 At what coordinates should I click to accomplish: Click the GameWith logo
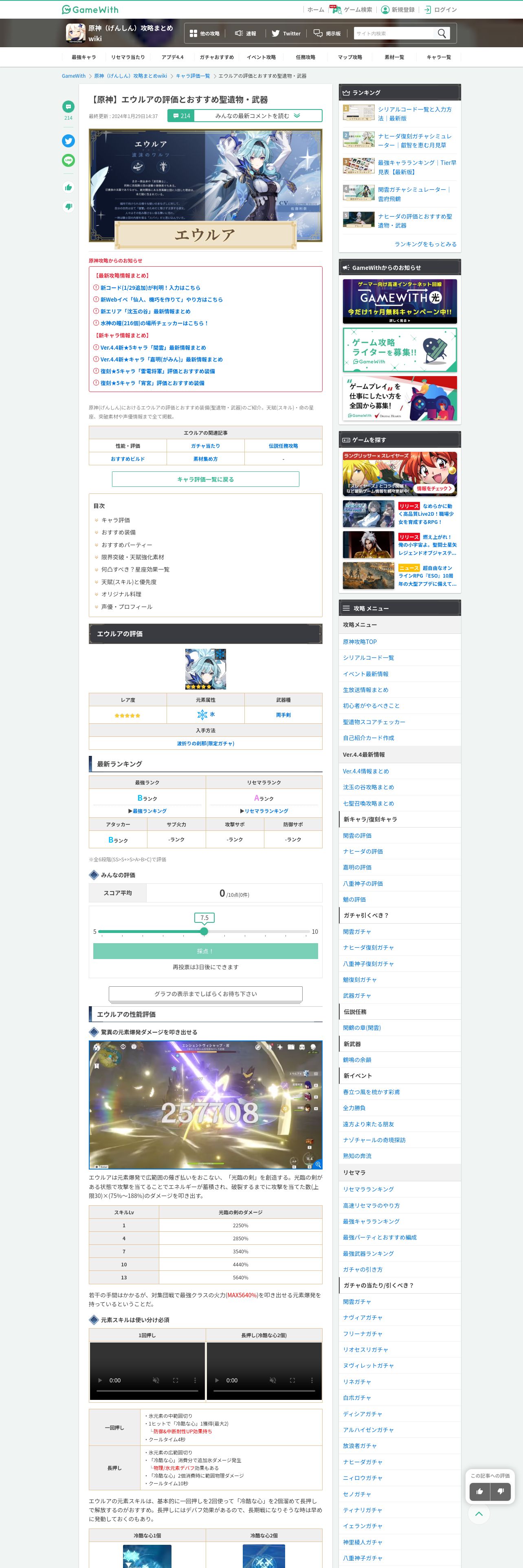pos(90,9)
